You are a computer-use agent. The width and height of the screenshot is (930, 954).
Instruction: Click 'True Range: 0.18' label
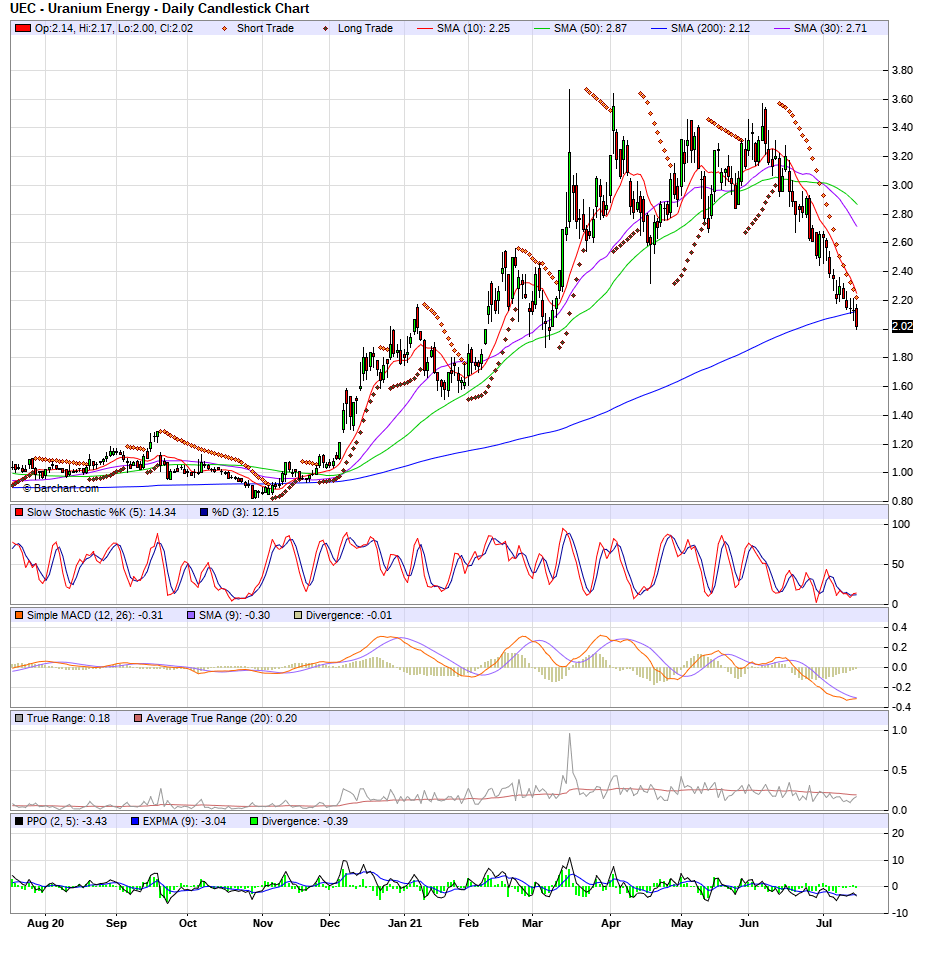(x=68, y=718)
